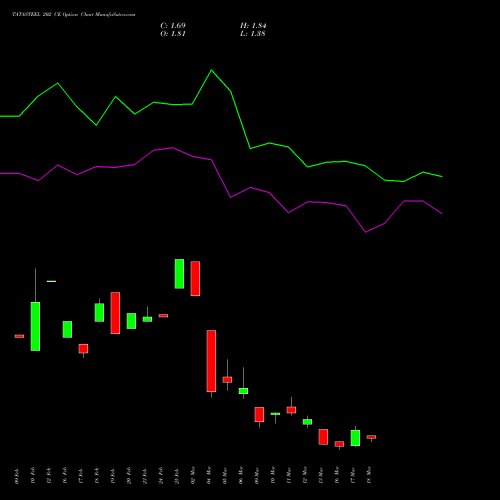
Task: Click the 25 Feb date label
Action: click(177, 476)
